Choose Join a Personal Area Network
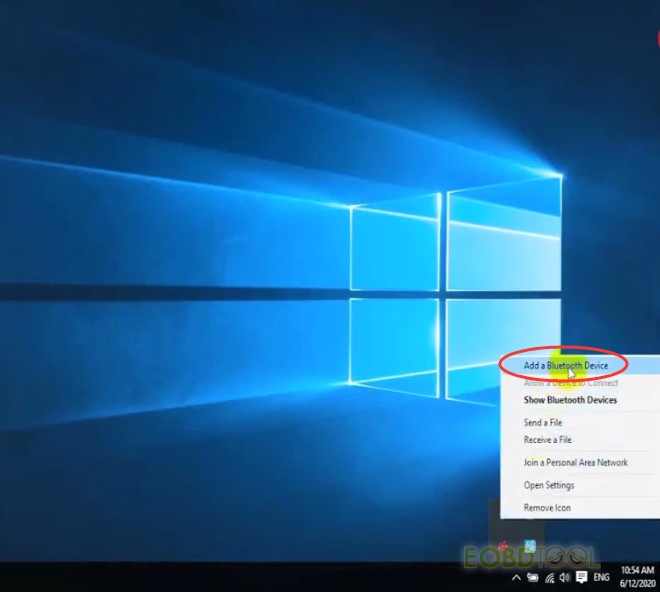Viewport: 660px width, 592px height. click(x=575, y=463)
